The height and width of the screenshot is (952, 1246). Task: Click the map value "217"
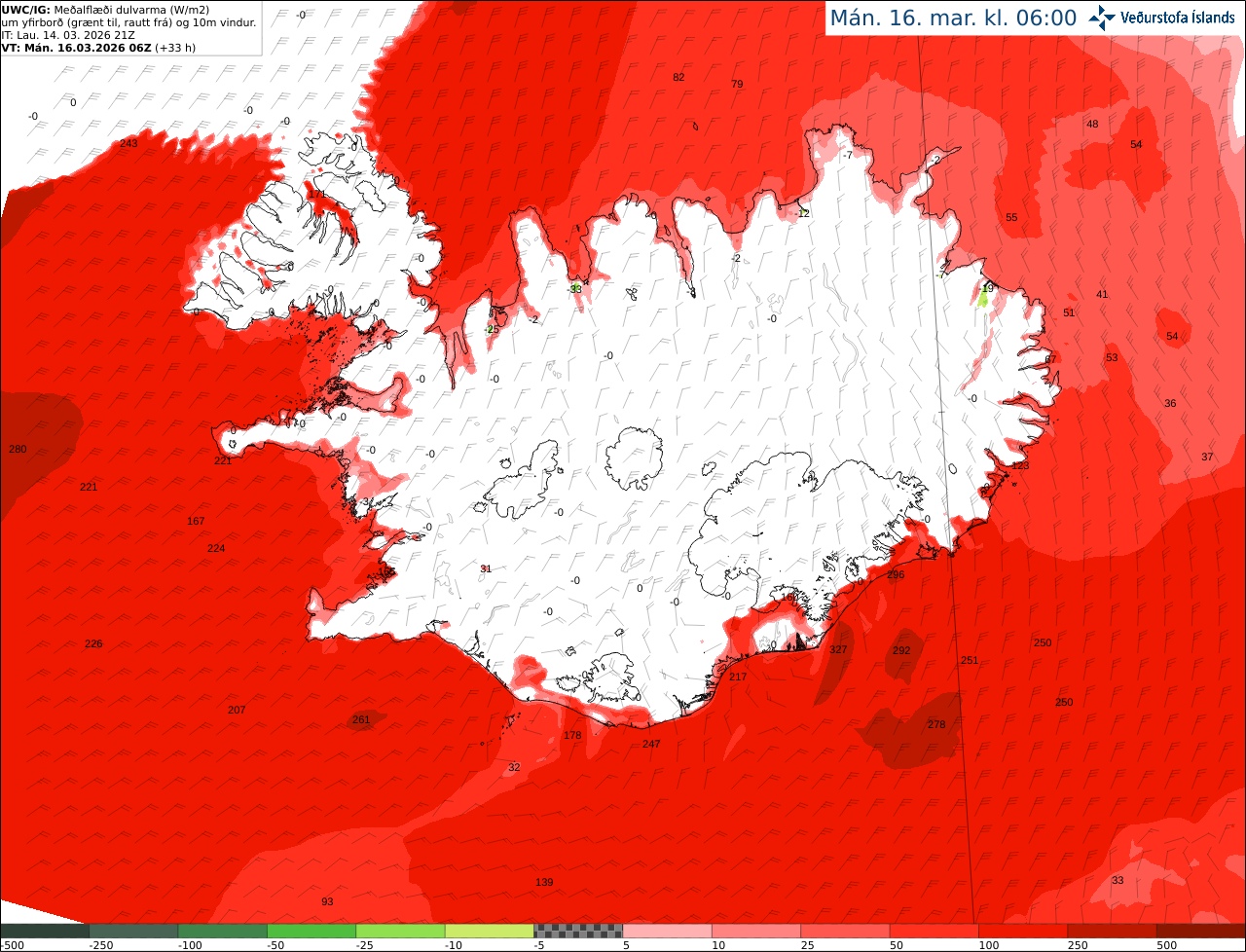click(738, 677)
